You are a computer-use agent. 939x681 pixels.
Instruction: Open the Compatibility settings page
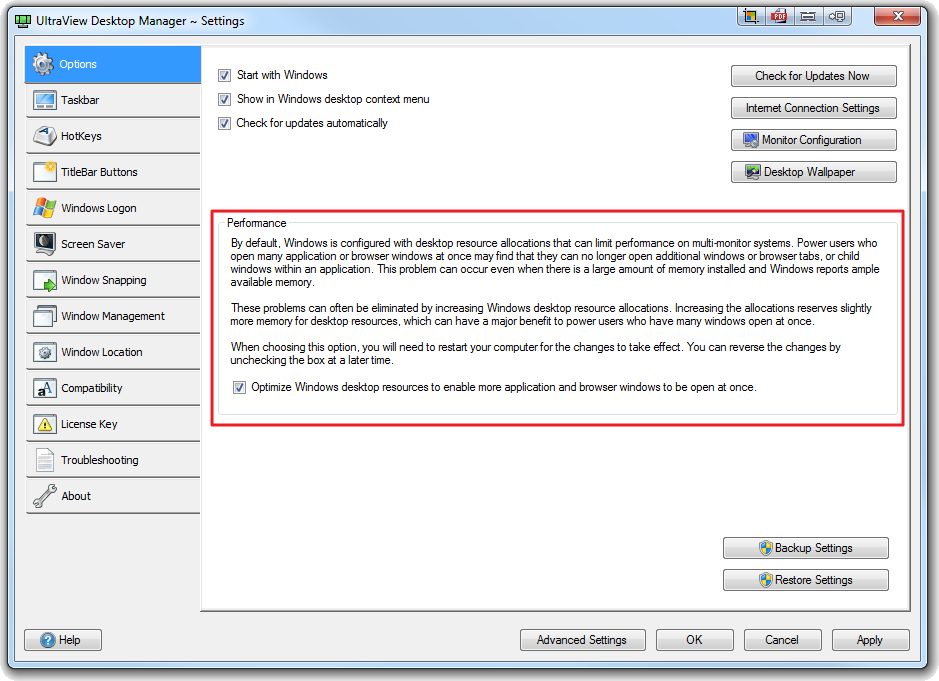tap(113, 388)
